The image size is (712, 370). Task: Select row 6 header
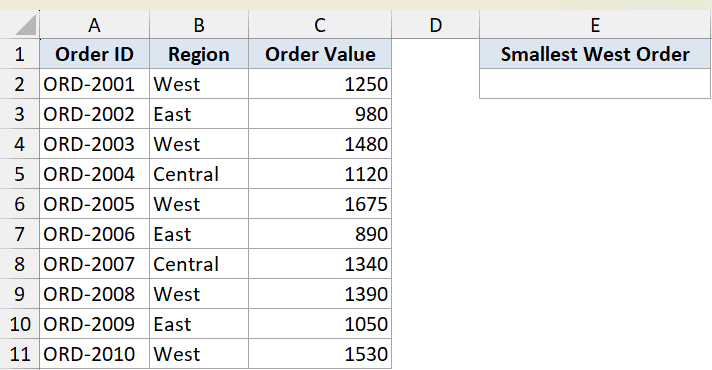pos(20,204)
